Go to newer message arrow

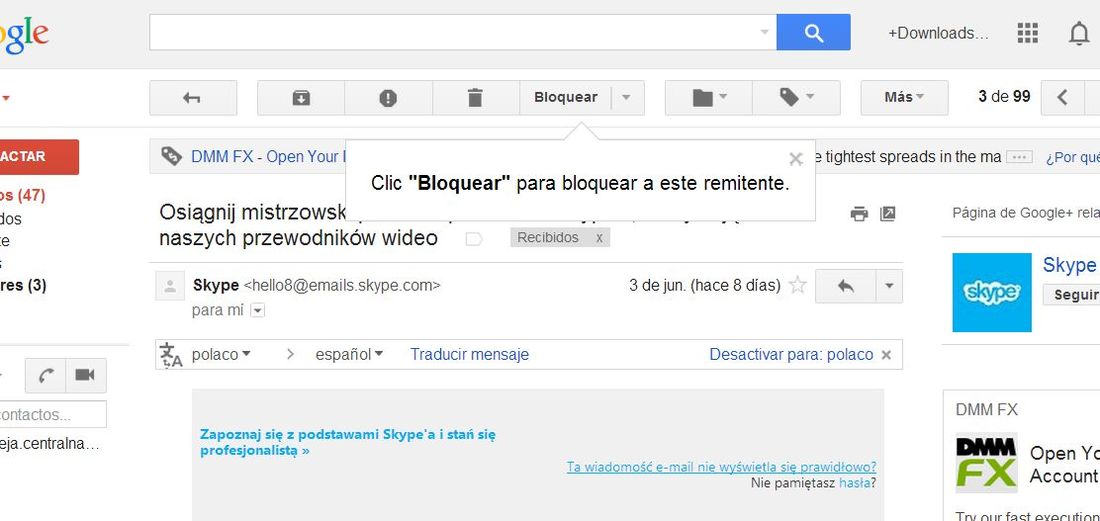tap(1062, 97)
